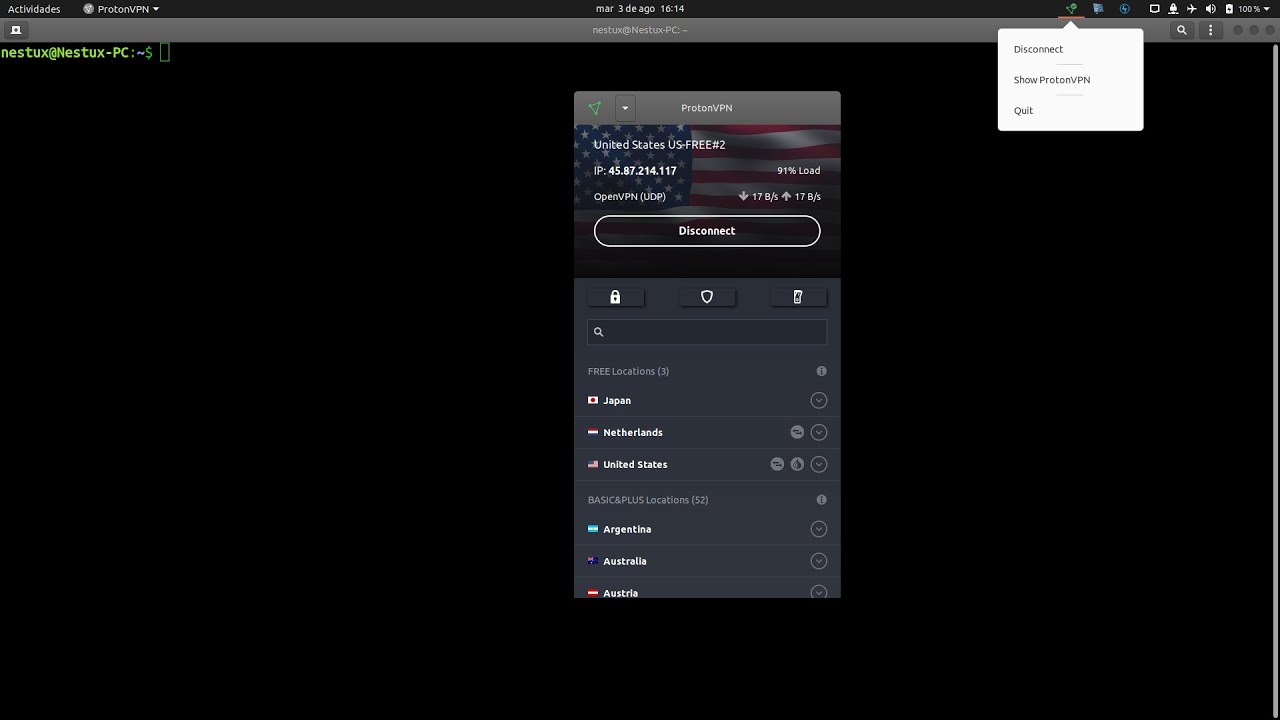The height and width of the screenshot is (720, 1280).
Task: Click the download speed 17 B/s indicator
Action: pos(758,197)
